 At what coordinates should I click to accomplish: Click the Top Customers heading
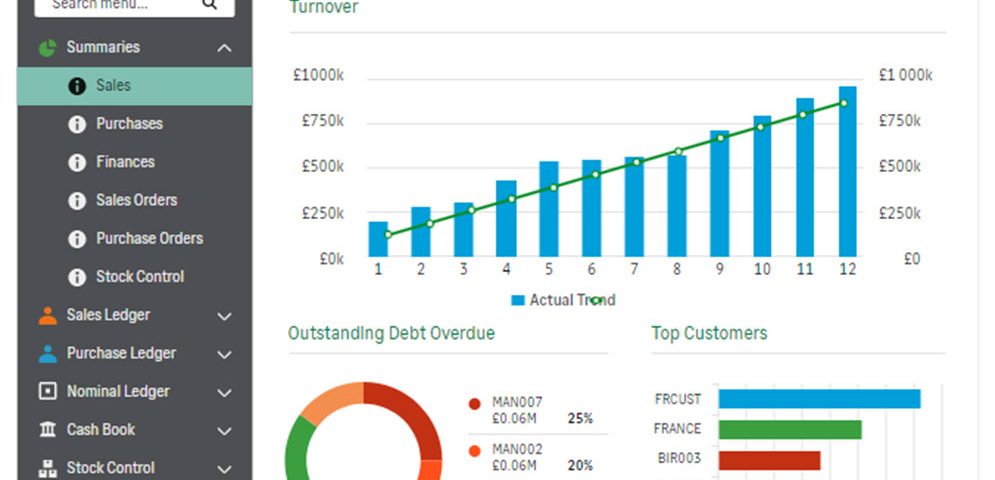[x=709, y=333]
